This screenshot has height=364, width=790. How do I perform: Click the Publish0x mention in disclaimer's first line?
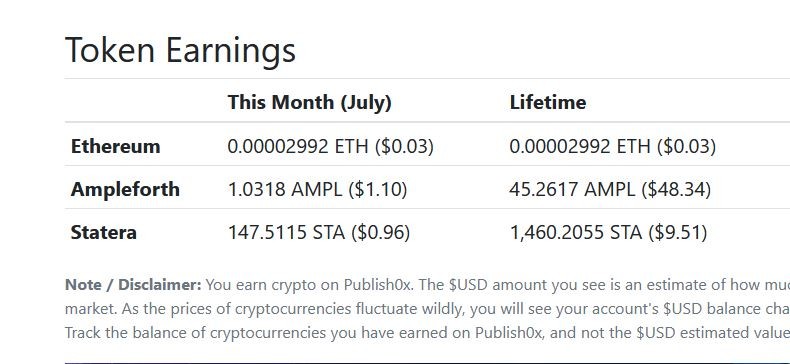tap(378, 285)
